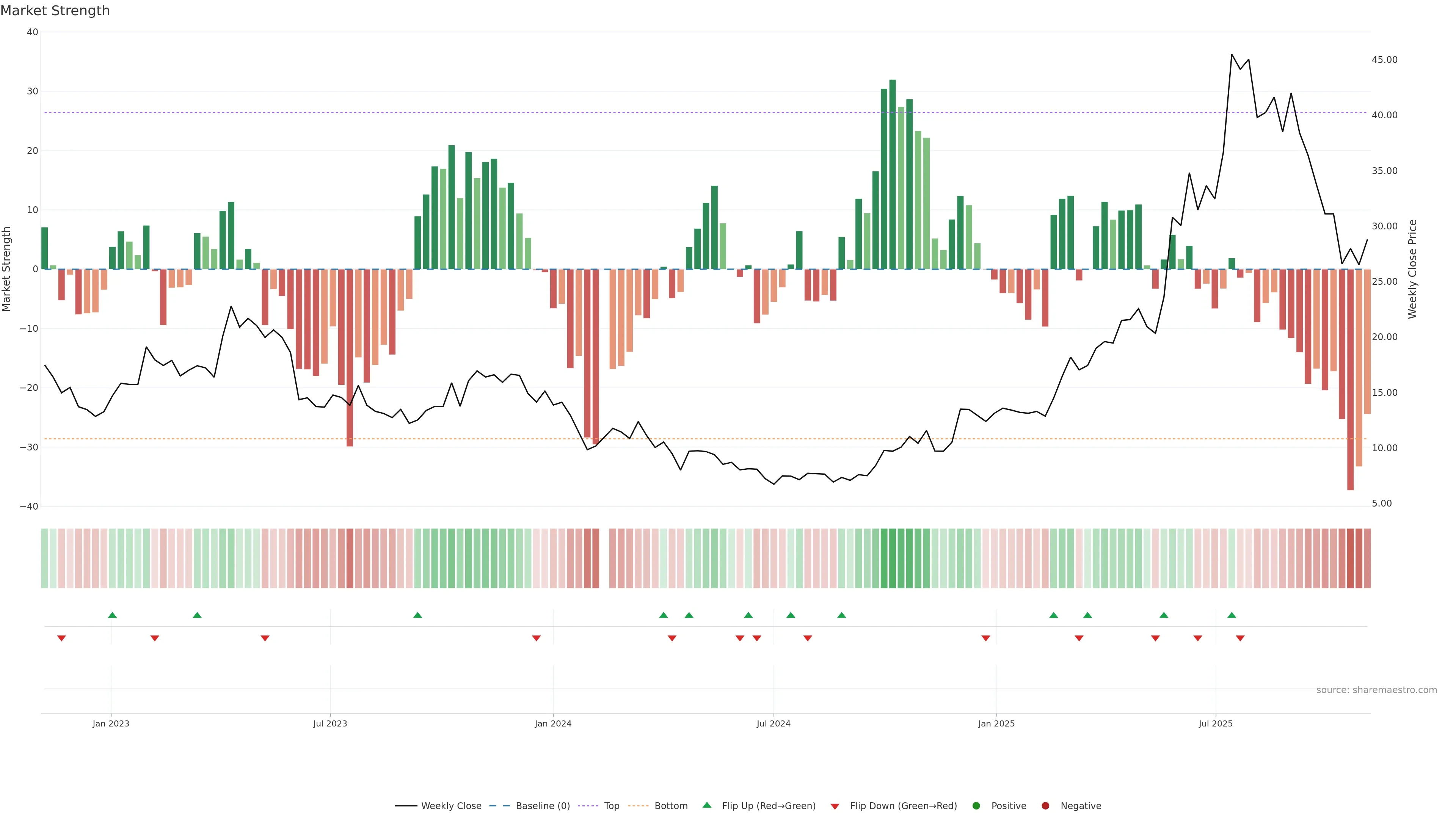This screenshot has height=819, width=1456.
Task: Click the Market Strength chart title
Action: (55, 11)
